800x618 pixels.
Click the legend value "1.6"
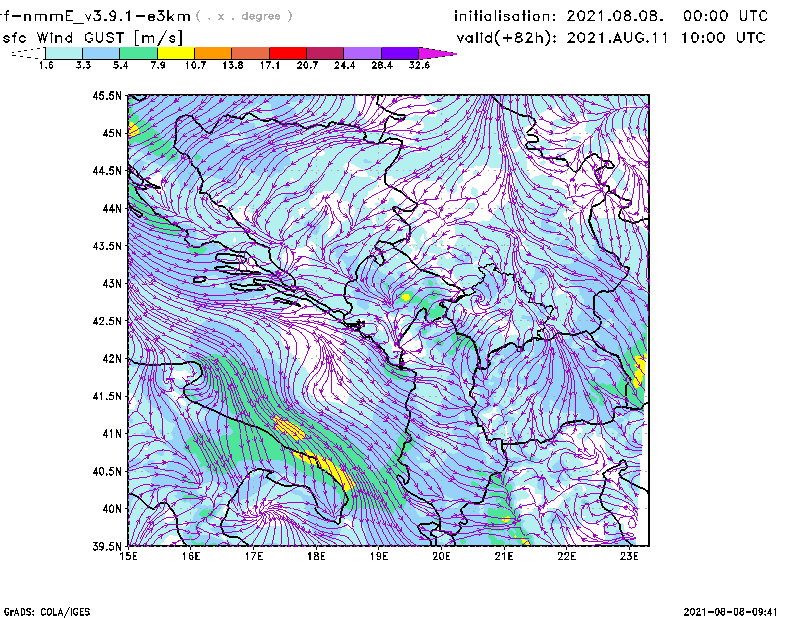point(46,65)
